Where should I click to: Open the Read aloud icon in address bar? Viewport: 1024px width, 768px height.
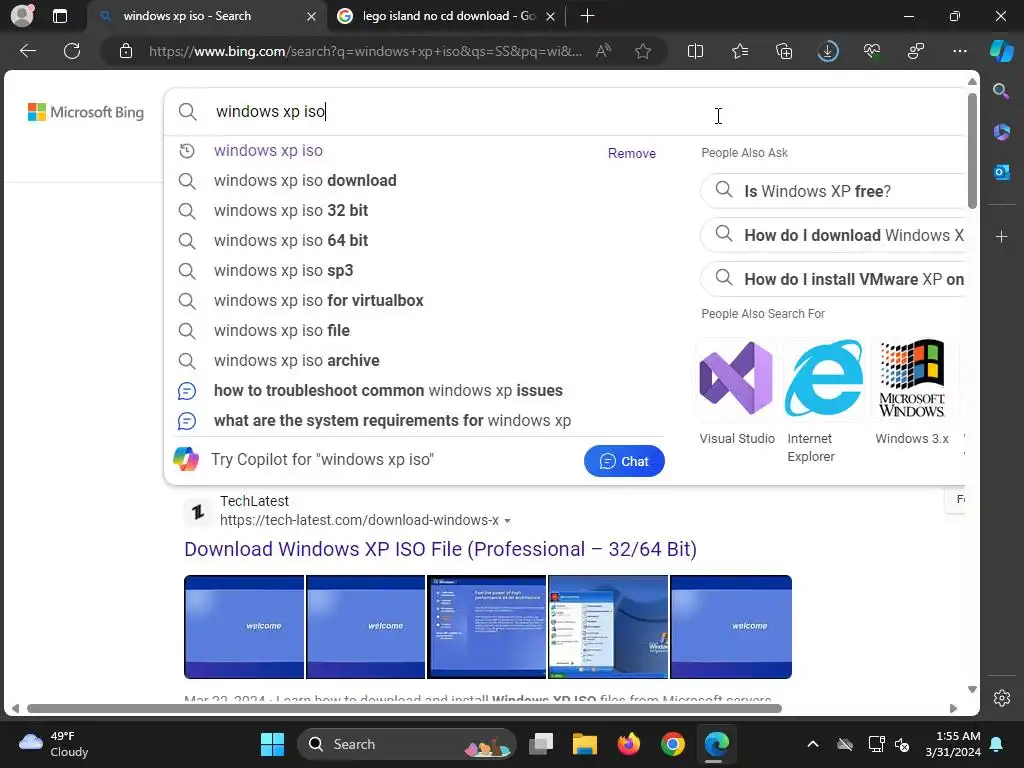[603, 51]
